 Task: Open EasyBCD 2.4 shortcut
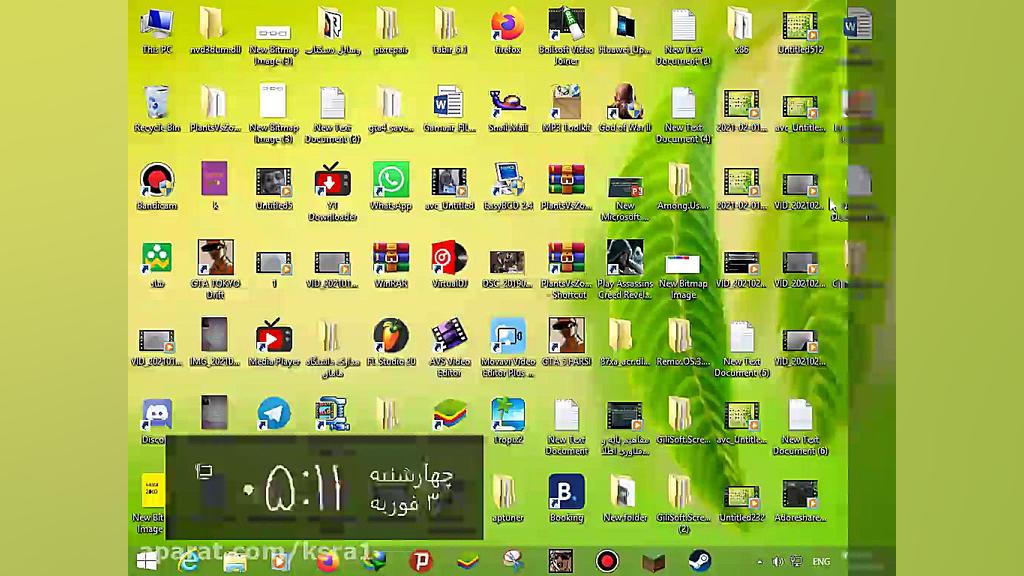coord(507,186)
